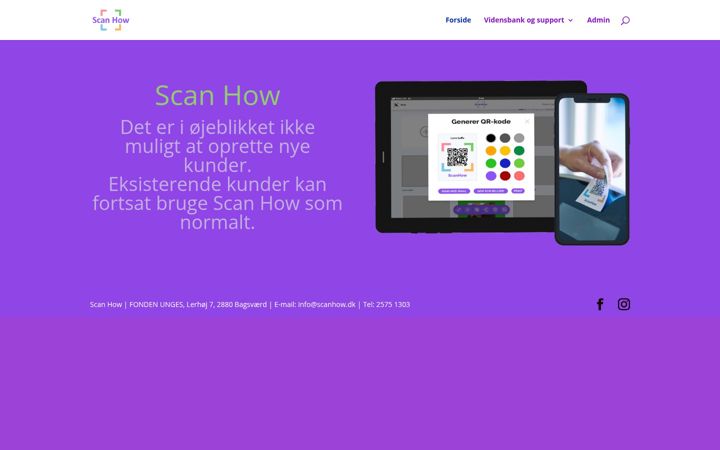This screenshot has width=720, height=450.
Task: Click text 'Det er i øjeblikket ikke'
Action: coord(217,127)
